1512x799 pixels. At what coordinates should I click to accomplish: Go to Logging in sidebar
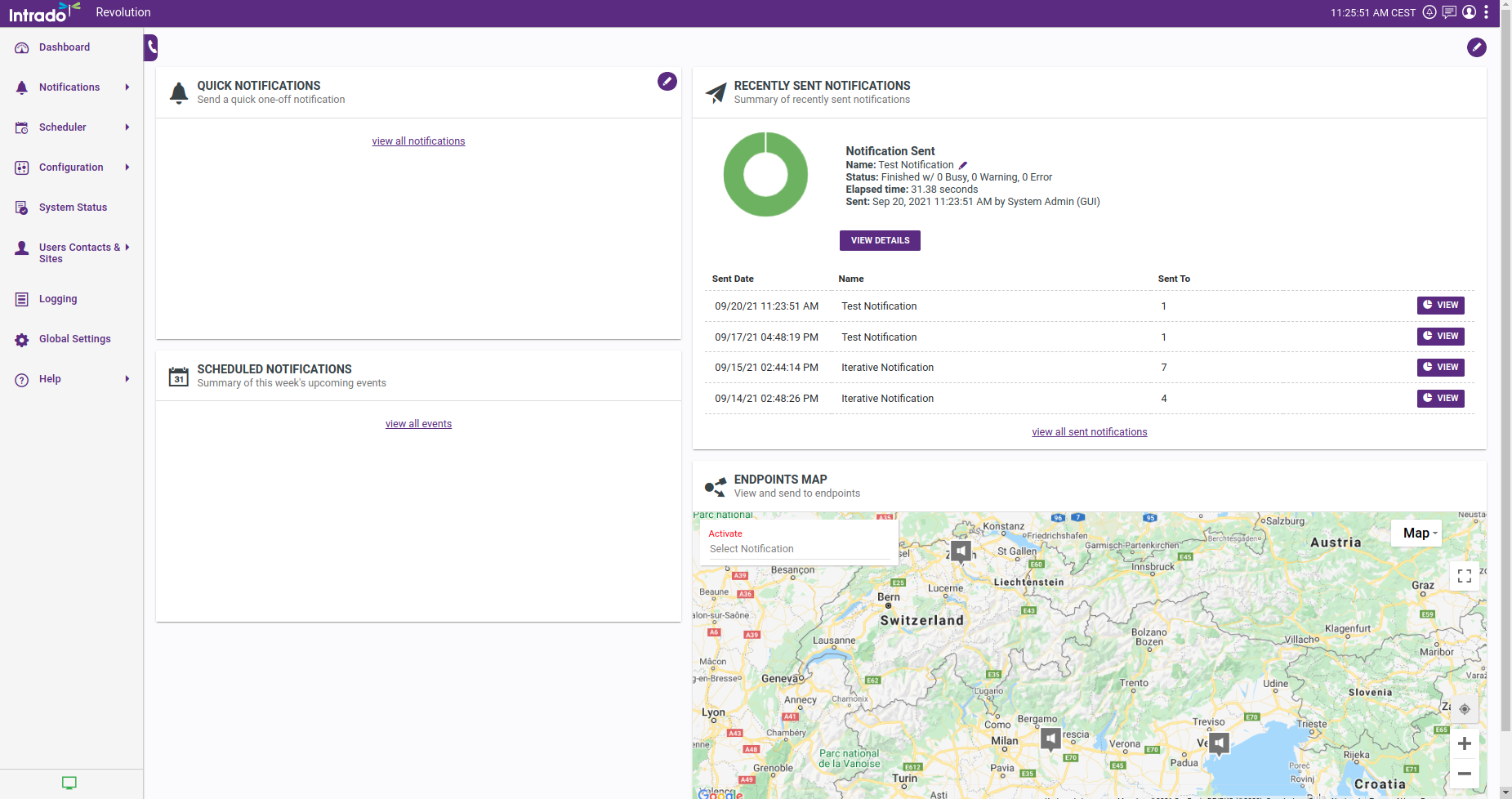(58, 299)
